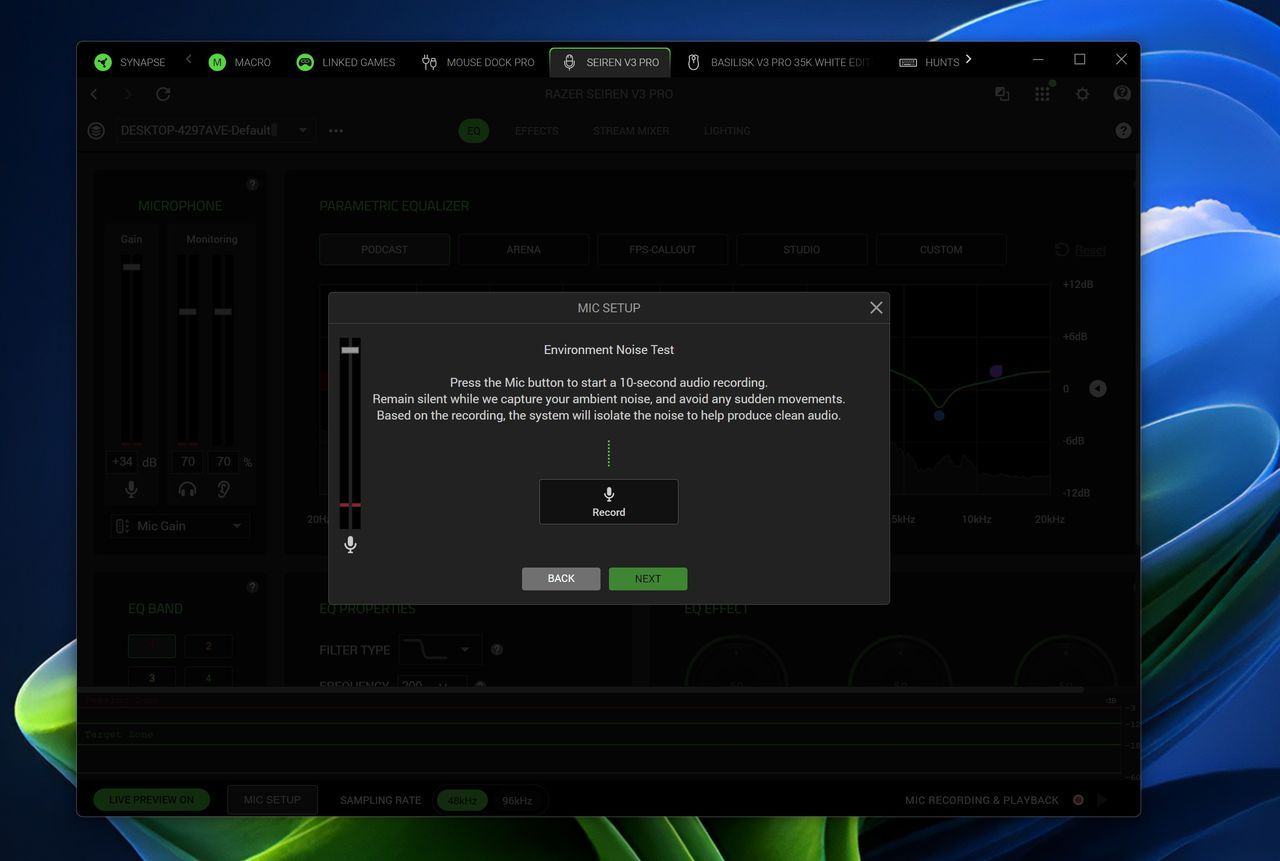Image resolution: width=1280 pixels, height=861 pixels.
Task: Open the settings gear icon
Action: tap(1082, 94)
